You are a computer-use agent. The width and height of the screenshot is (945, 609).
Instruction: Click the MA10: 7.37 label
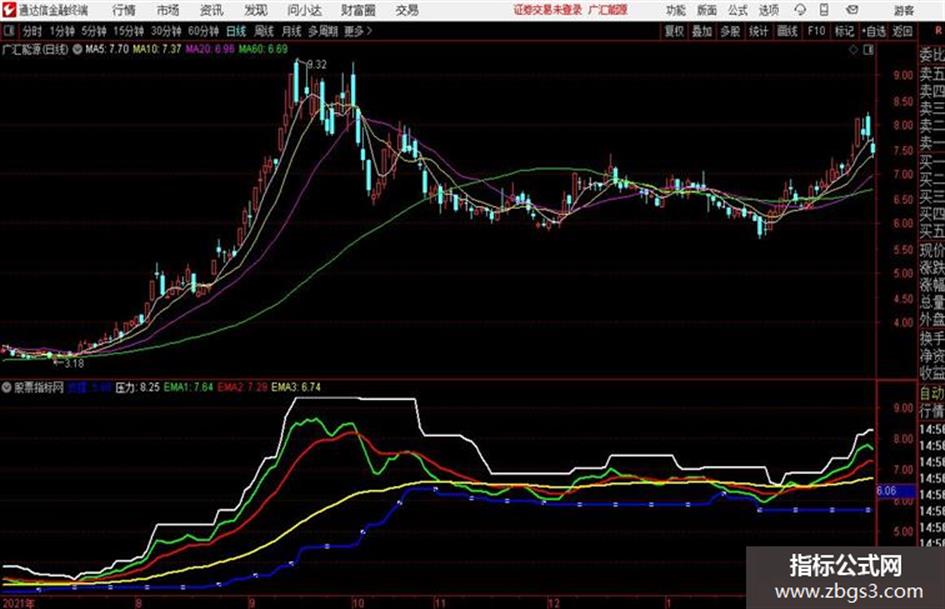(x=157, y=49)
